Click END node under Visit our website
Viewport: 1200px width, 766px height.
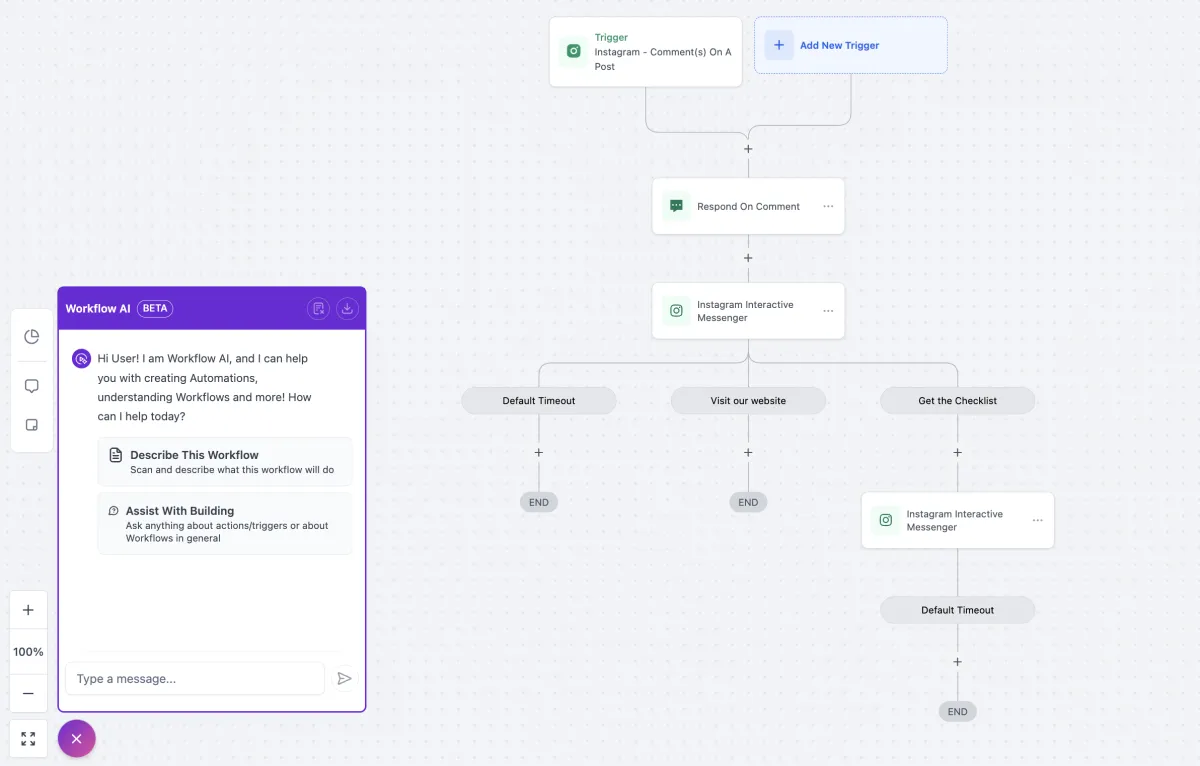pyautogui.click(x=748, y=502)
